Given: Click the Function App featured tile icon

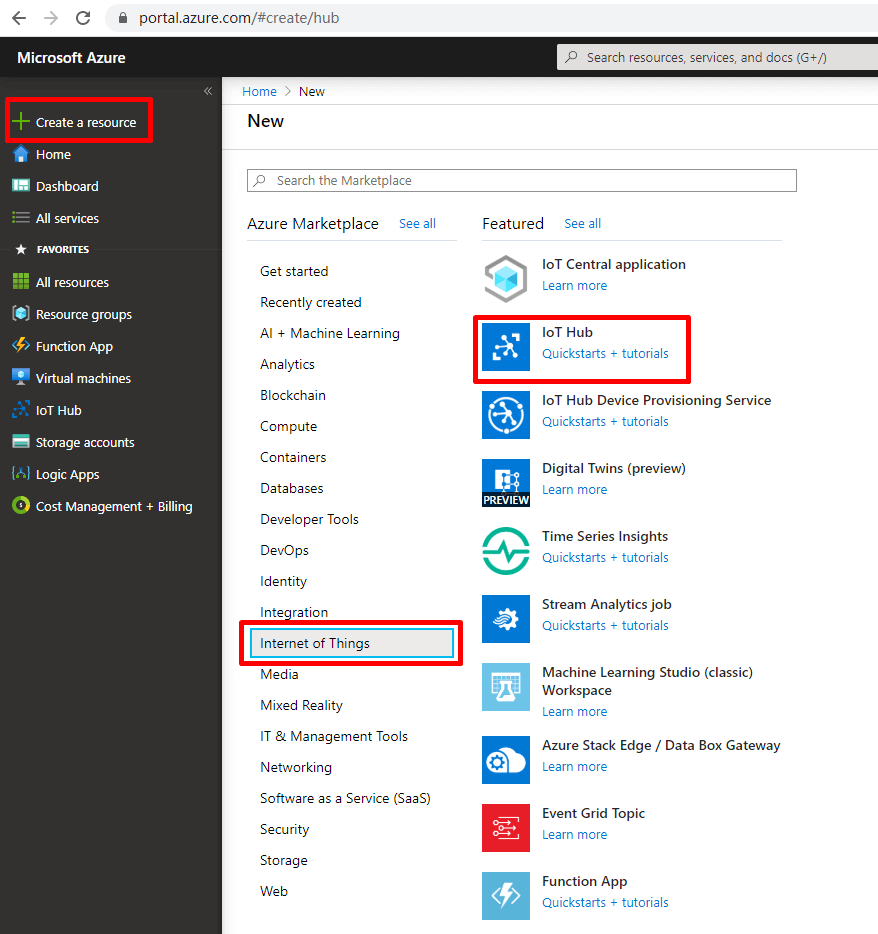Looking at the screenshot, I should click(506, 896).
